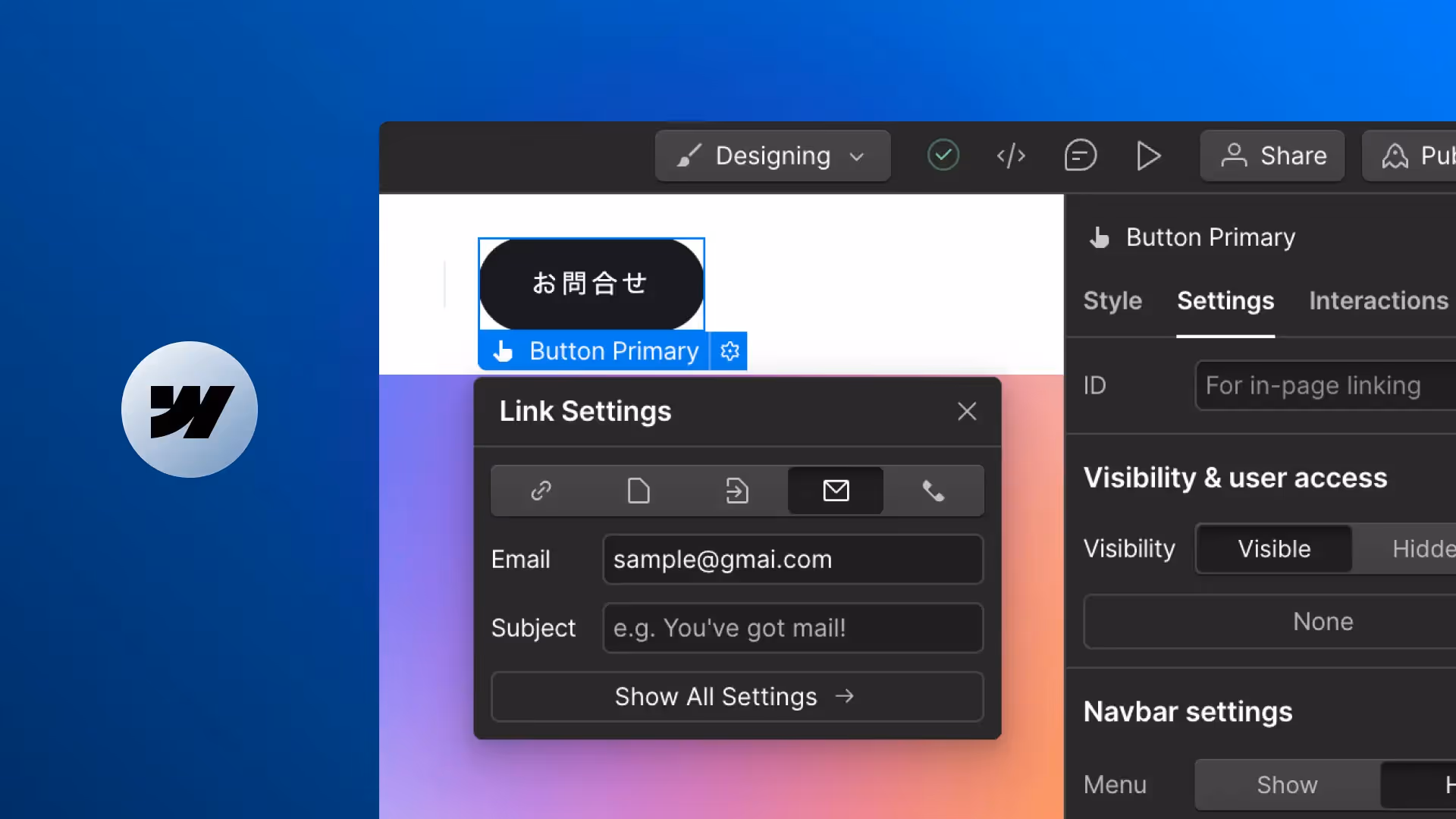Click the None user access selector
Screen dimensions: 1456x819
[1323, 622]
